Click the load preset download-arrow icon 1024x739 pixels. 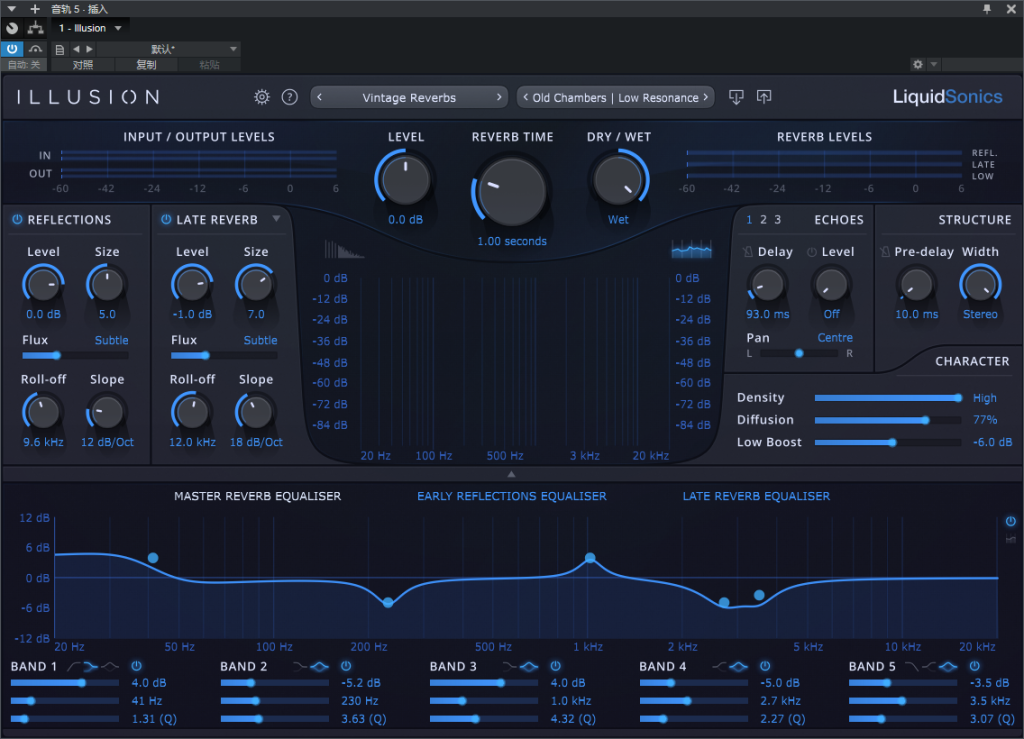(736, 97)
